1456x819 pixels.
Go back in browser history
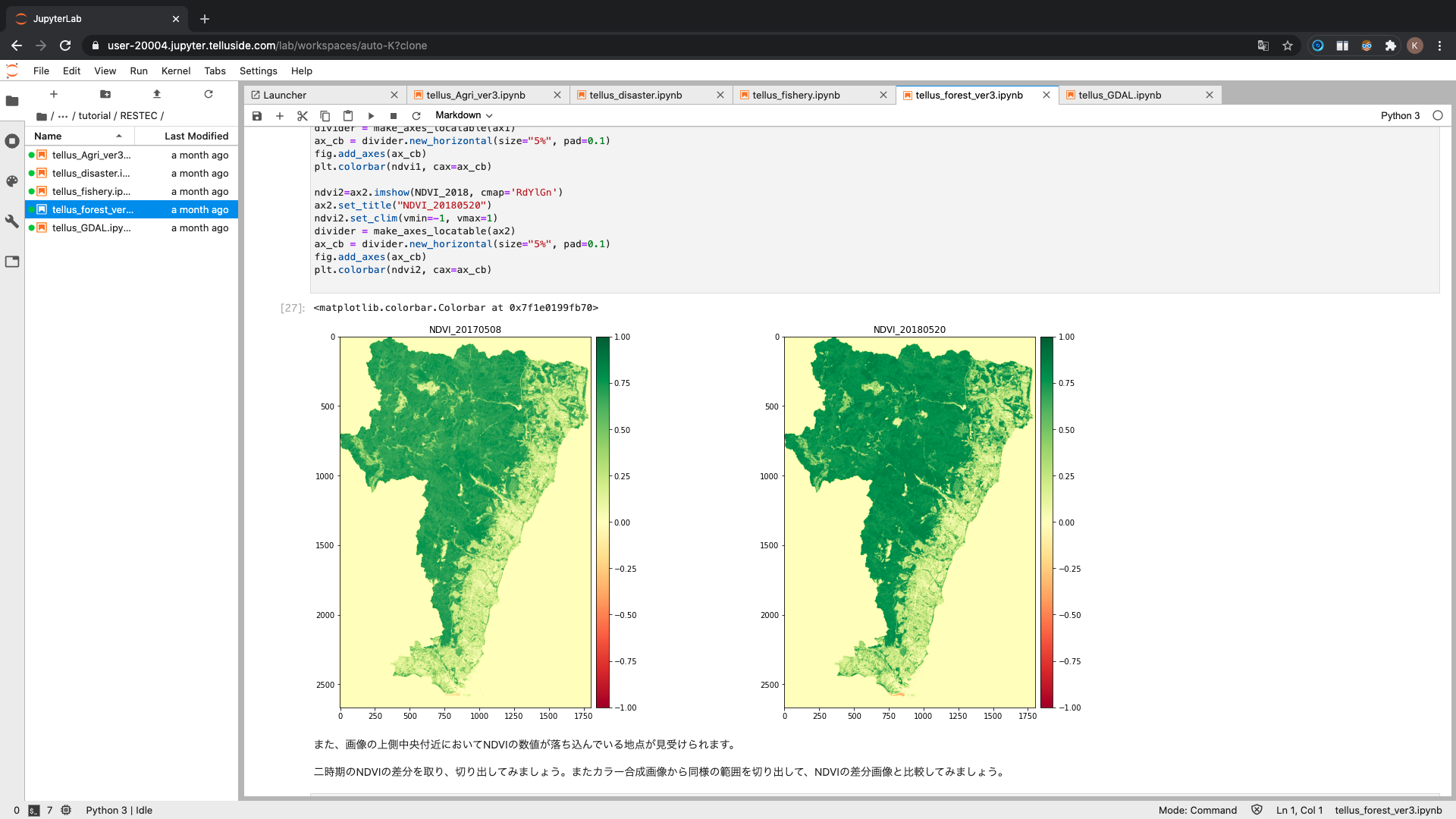(x=17, y=45)
